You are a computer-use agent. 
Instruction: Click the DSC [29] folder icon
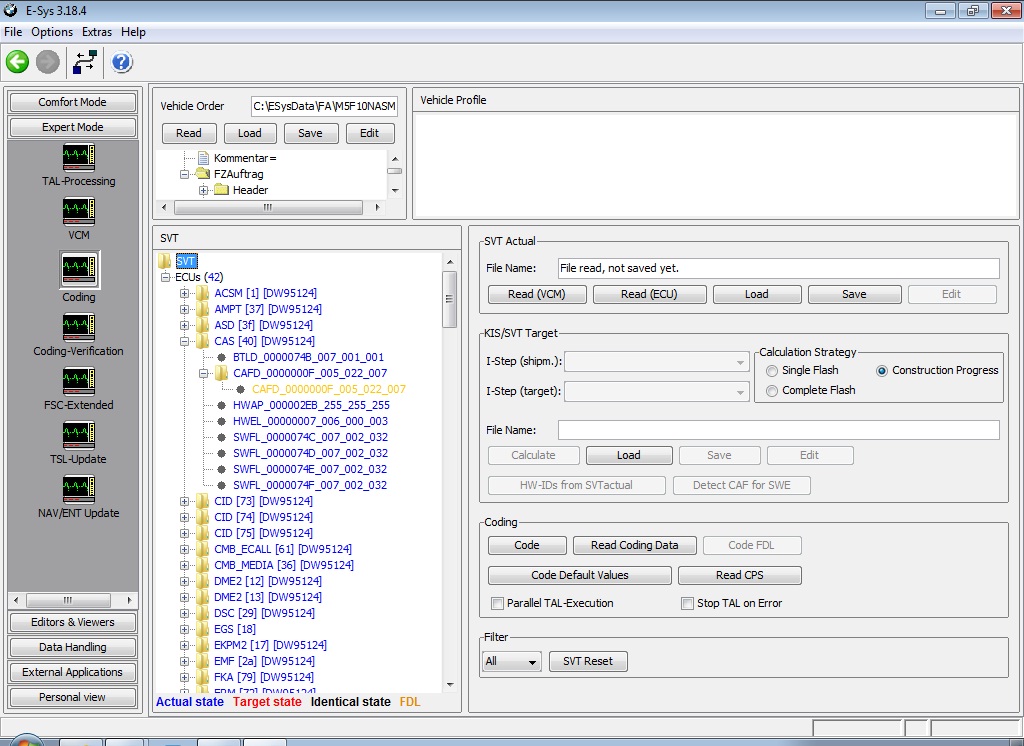tap(202, 613)
